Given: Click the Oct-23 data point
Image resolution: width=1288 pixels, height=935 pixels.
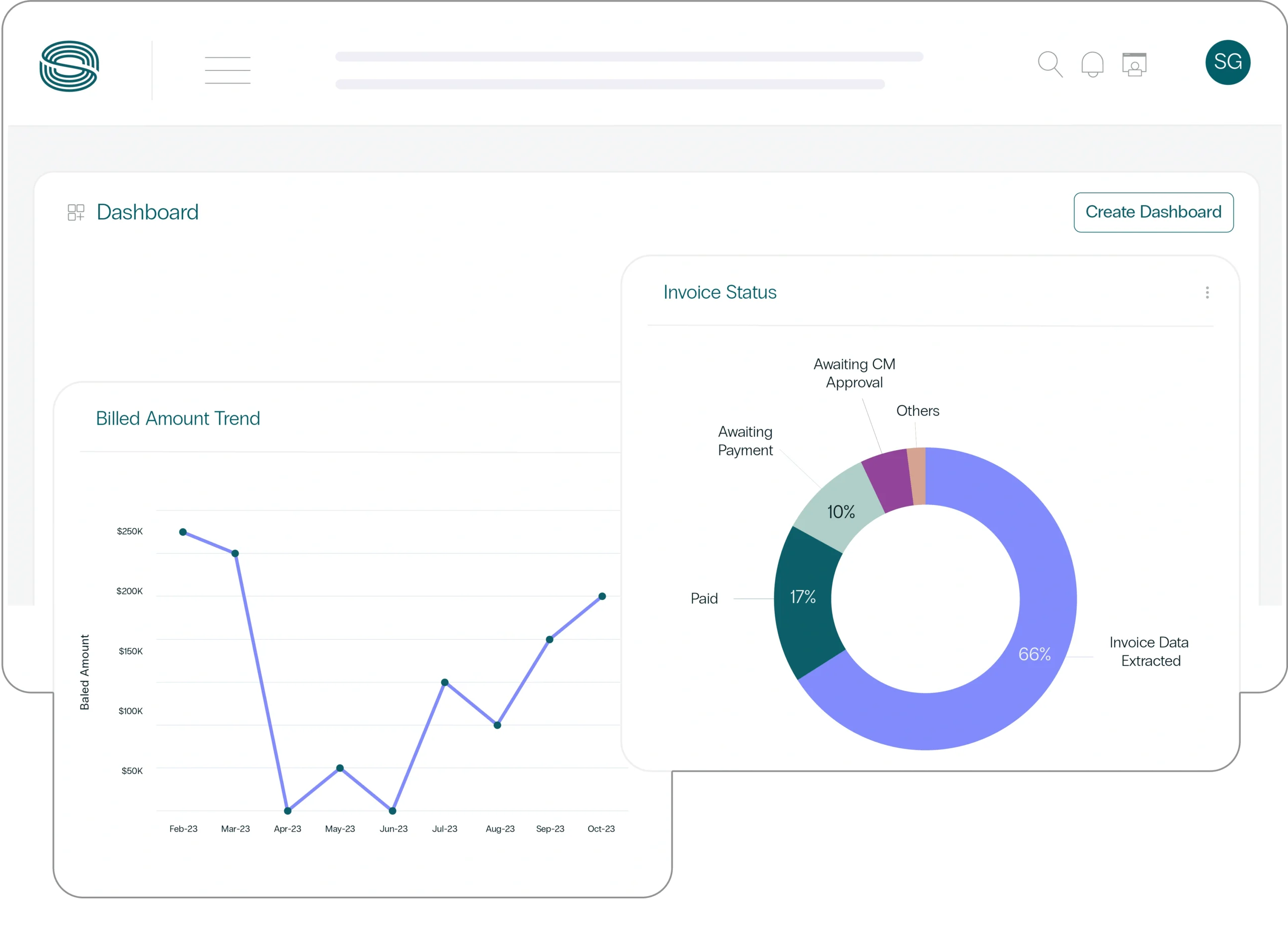Looking at the screenshot, I should point(602,596).
